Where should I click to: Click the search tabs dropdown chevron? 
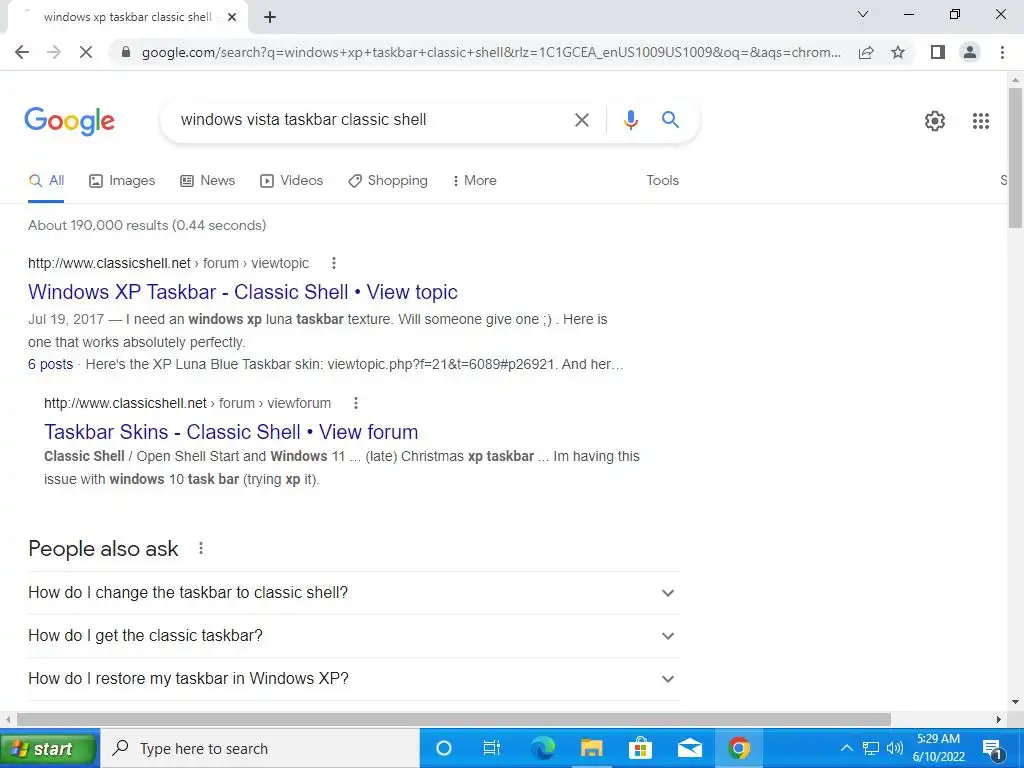(x=863, y=14)
